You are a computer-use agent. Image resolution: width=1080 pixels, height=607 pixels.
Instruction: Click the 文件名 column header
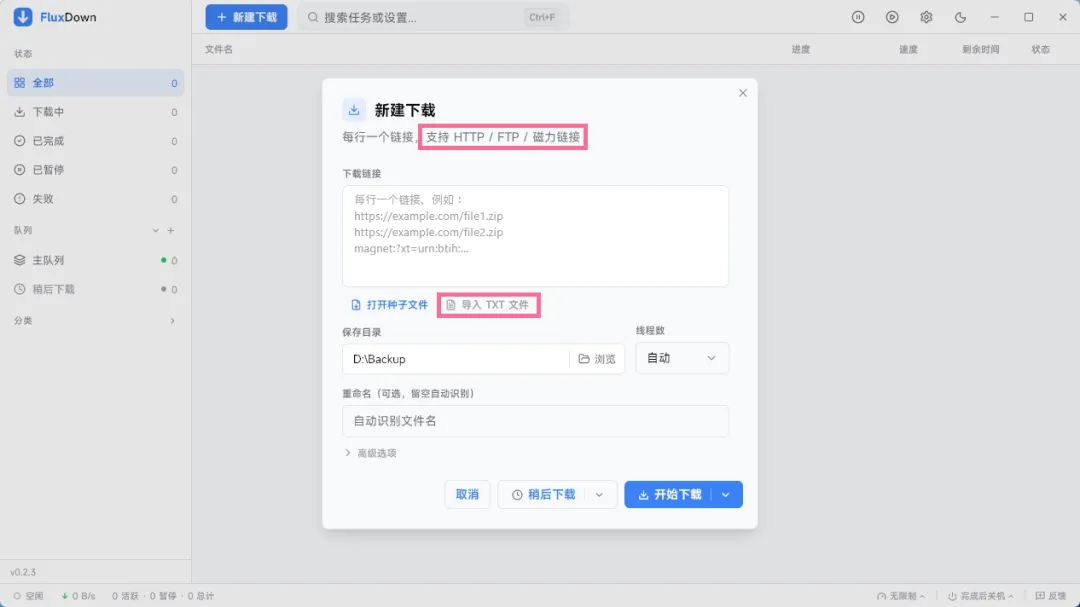tap(218, 50)
